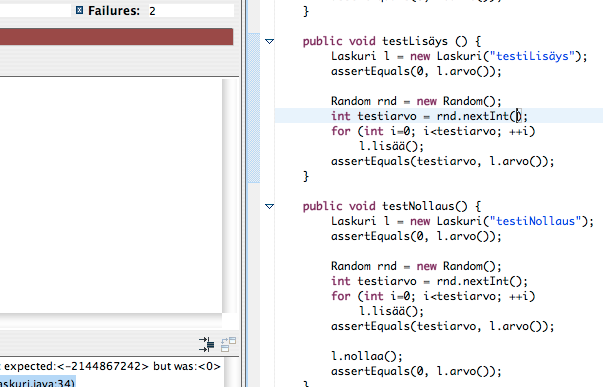Click rnd.nextInt() in the testLisäys method
This screenshot has width=603, height=387.
point(479,116)
